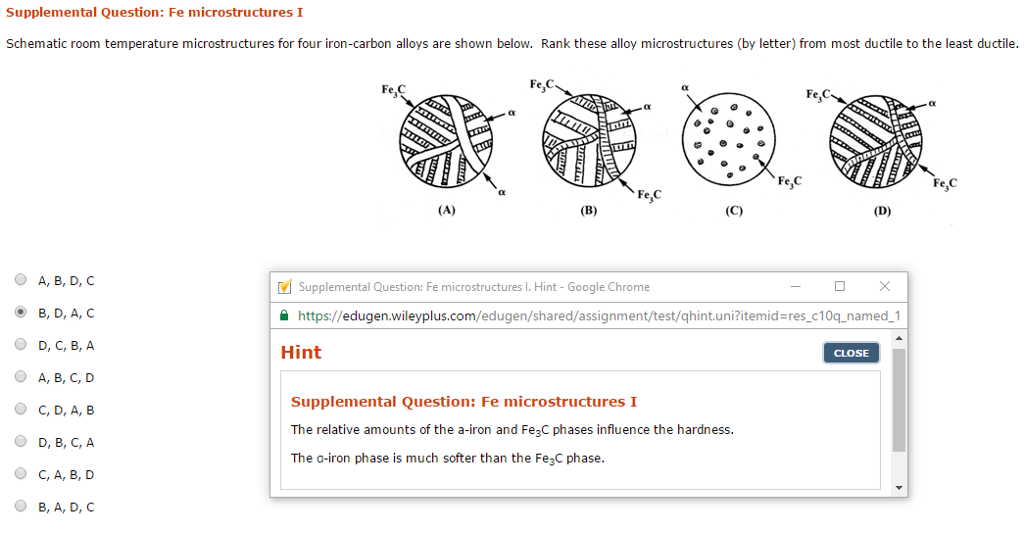1024x533 pixels.
Task: Select the answer C, D, A, B
Action: [x=21, y=409]
